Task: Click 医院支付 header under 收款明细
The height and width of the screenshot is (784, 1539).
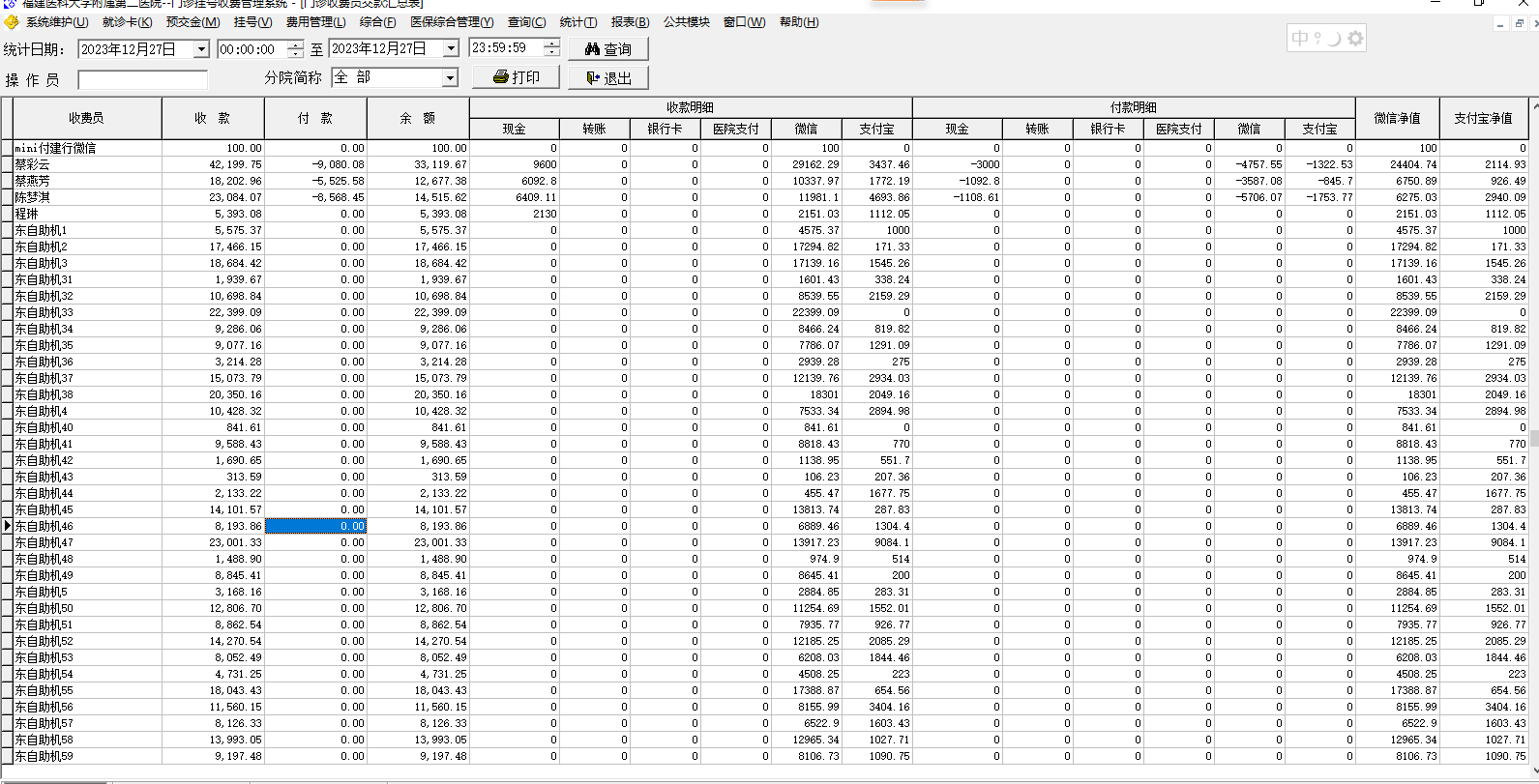Action: [x=736, y=129]
